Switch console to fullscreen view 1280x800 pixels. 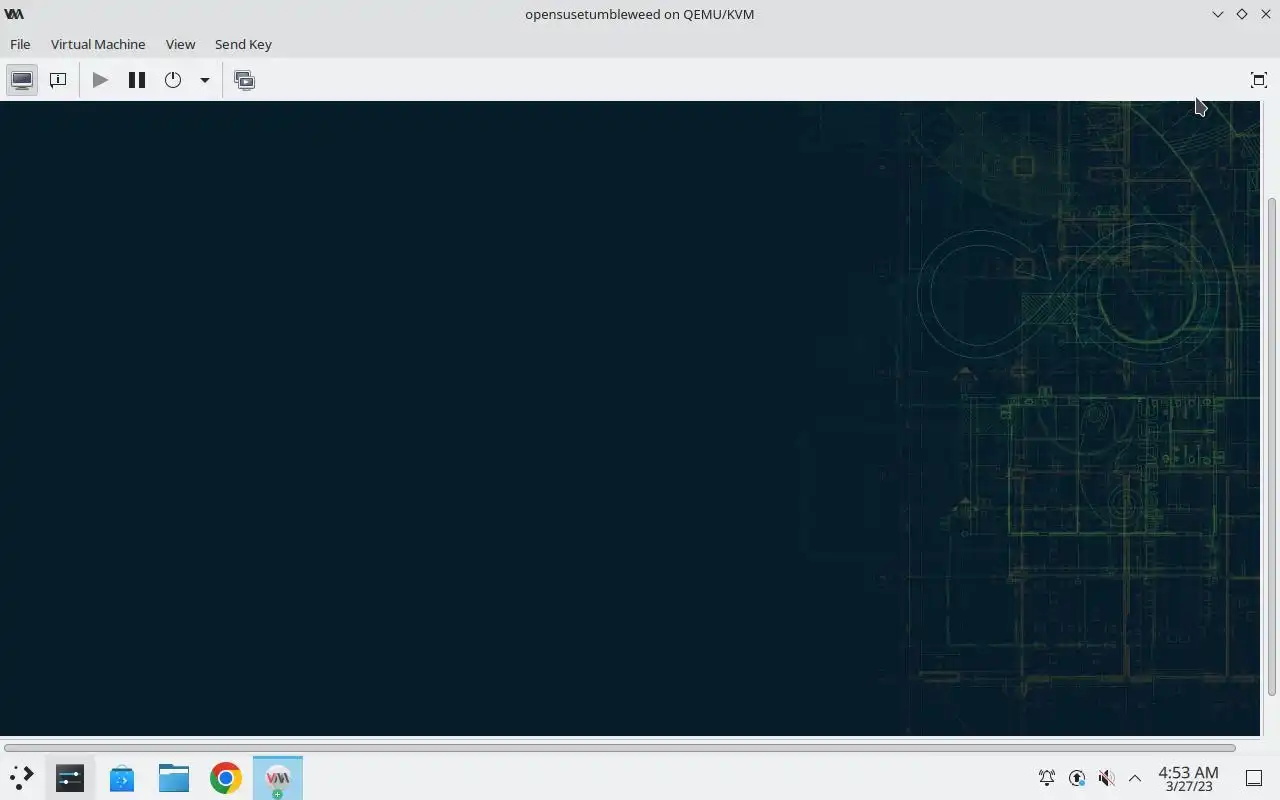(x=1259, y=80)
